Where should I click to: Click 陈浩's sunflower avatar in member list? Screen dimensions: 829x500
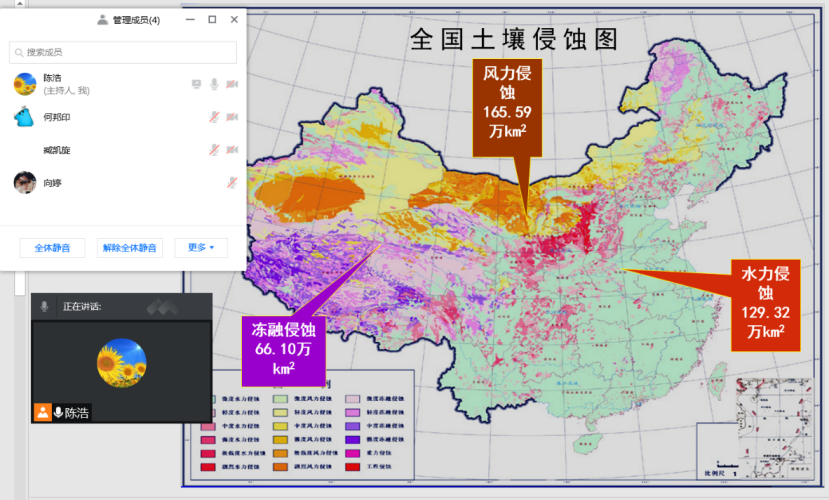click(25, 84)
